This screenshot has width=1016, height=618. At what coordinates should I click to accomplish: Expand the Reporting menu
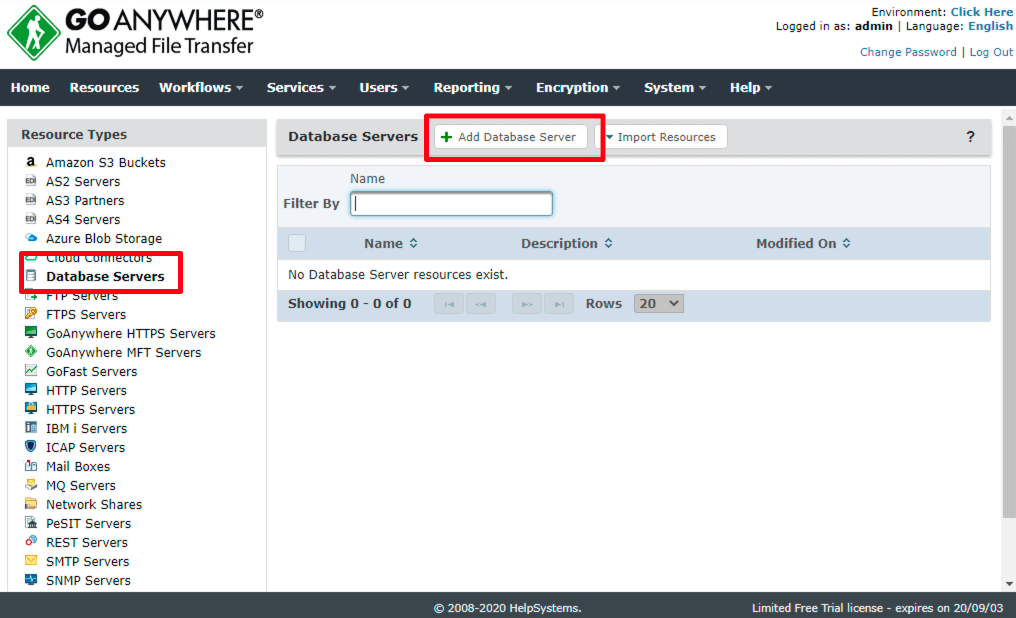point(472,87)
